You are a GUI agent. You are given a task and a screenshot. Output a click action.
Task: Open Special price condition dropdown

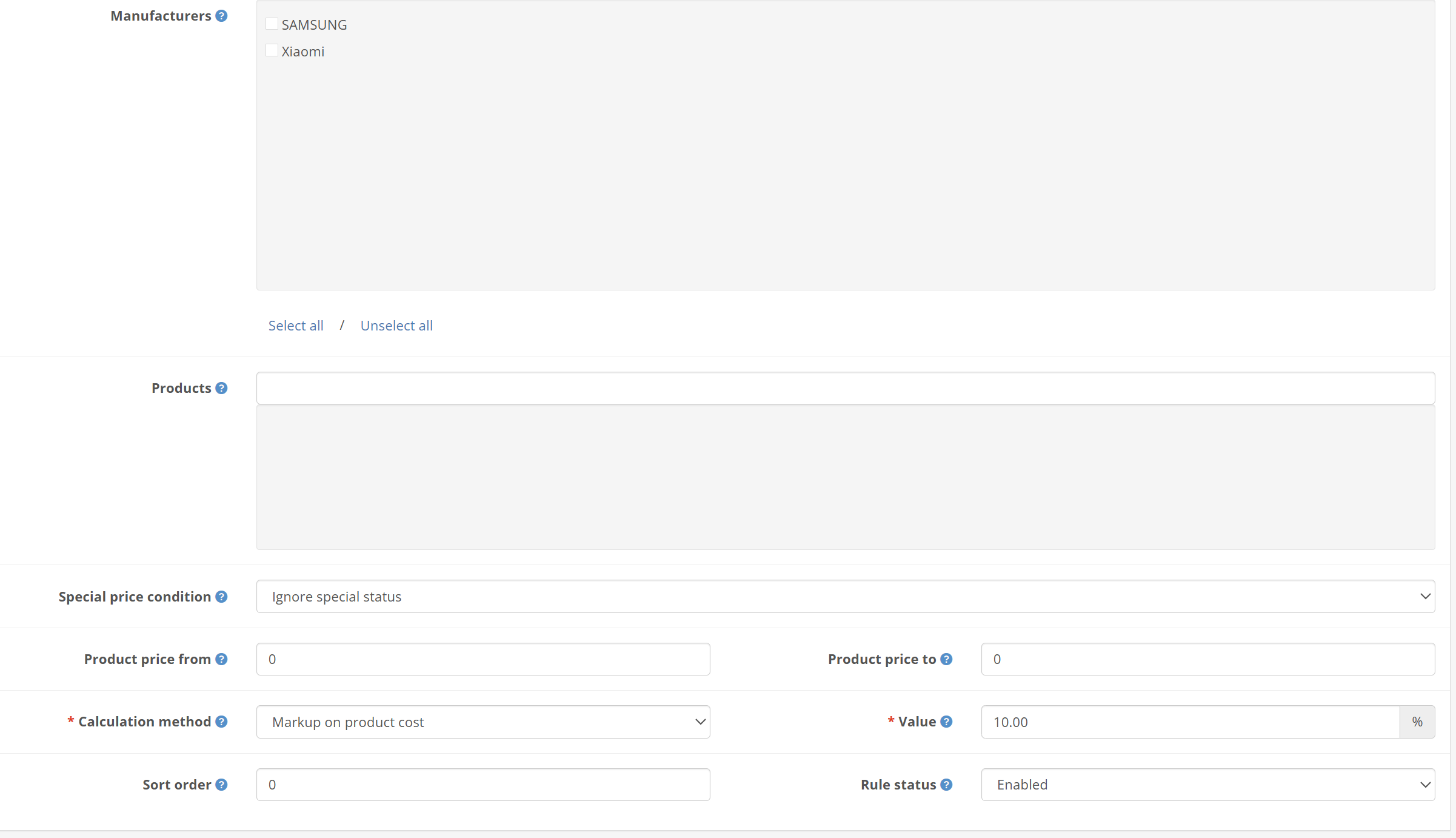click(x=846, y=597)
